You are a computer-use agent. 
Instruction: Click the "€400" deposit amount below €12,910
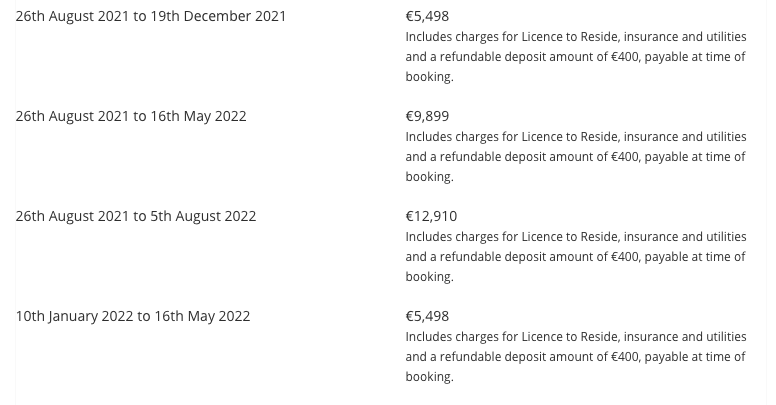(x=625, y=257)
